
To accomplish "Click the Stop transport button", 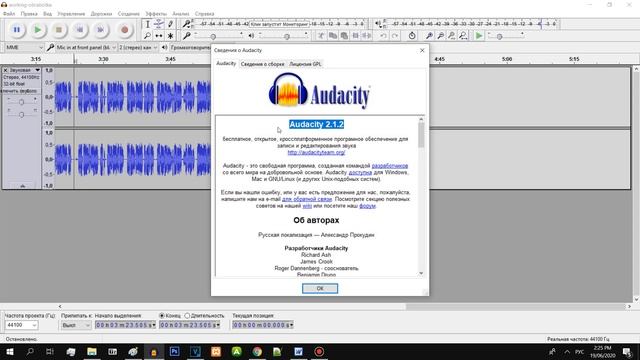I will 59,30.
